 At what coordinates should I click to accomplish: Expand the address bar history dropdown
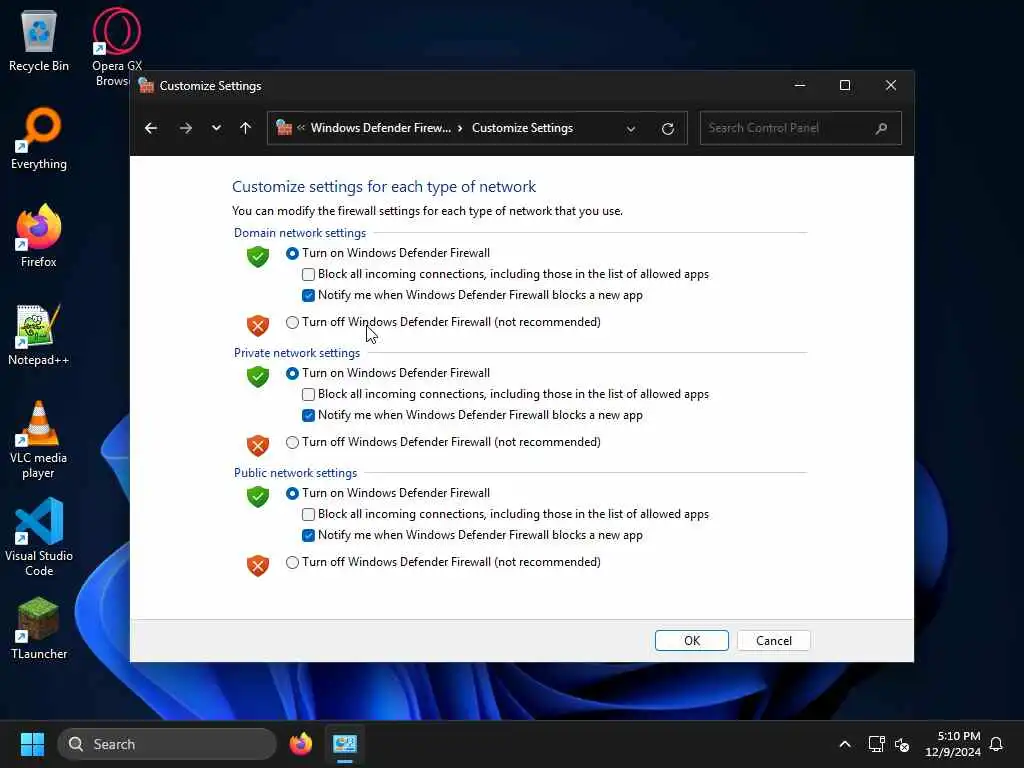631,129
